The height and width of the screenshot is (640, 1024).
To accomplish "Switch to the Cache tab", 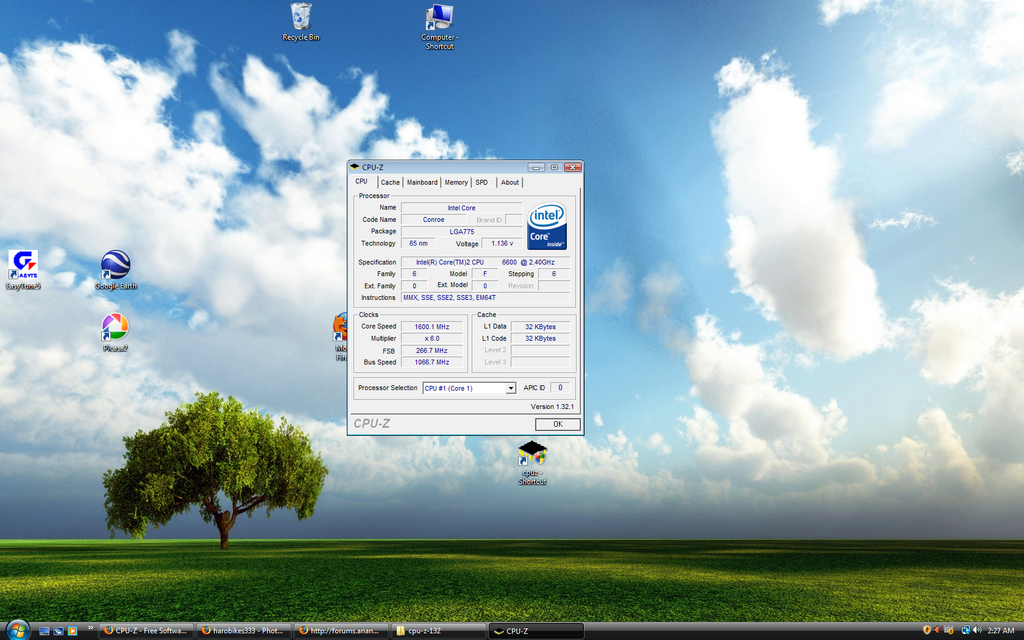I will (390, 182).
